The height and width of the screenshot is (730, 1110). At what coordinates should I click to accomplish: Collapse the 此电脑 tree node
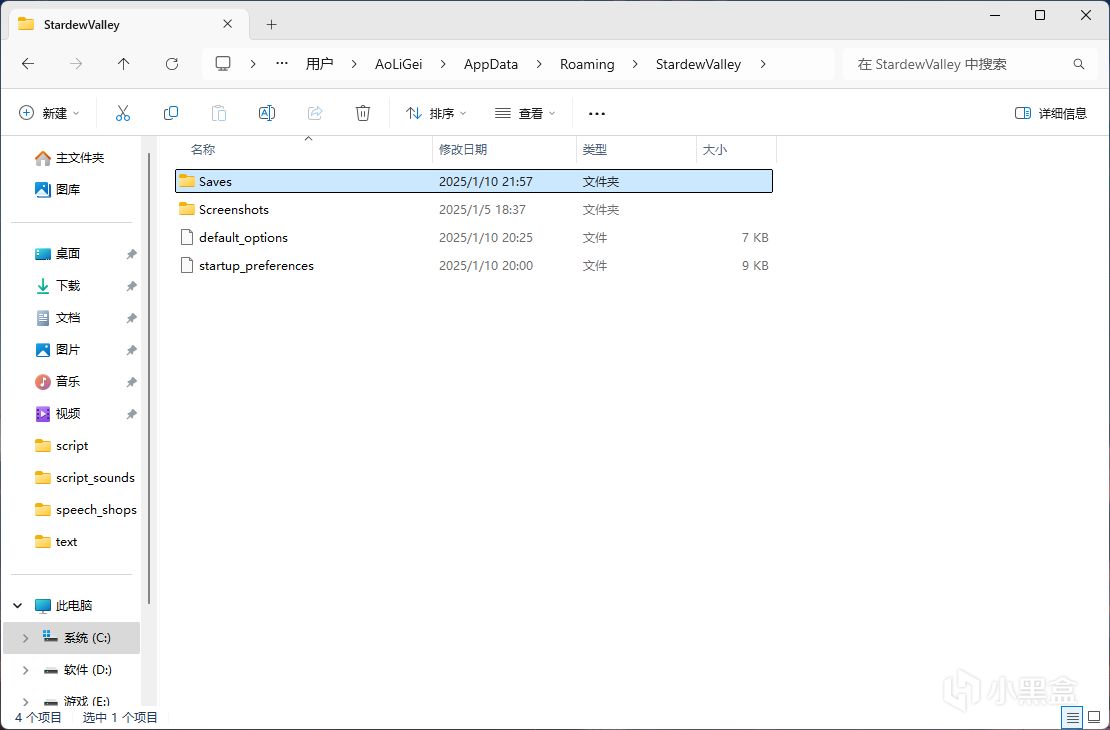coord(18,605)
